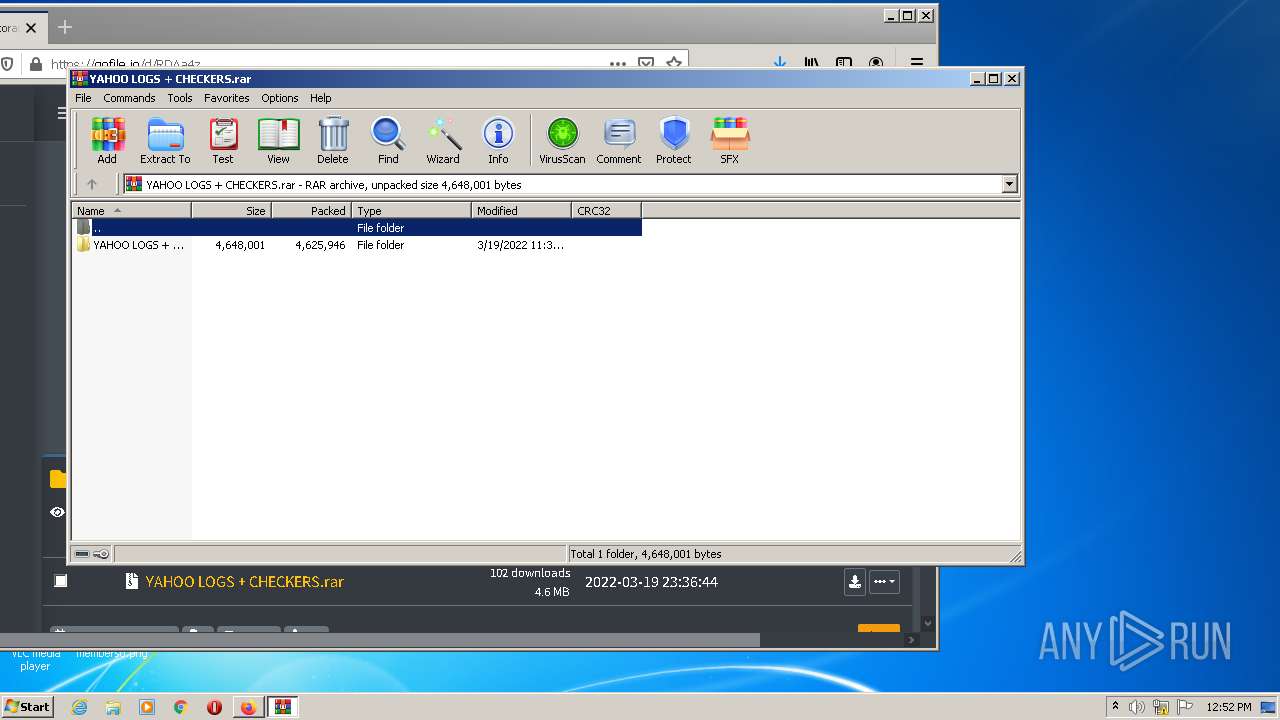Open Windows Explorer from taskbar
The height and width of the screenshot is (720, 1280).
113,707
